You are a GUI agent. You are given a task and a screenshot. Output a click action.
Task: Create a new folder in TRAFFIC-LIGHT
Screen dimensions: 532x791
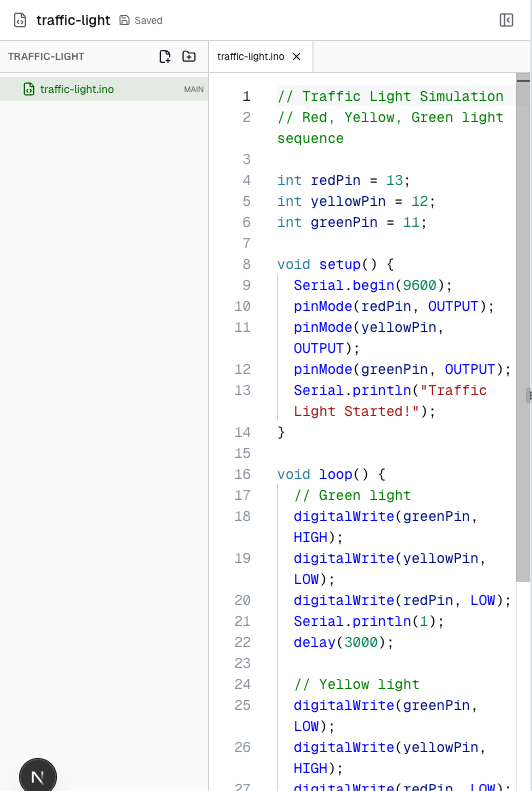[189, 56]
